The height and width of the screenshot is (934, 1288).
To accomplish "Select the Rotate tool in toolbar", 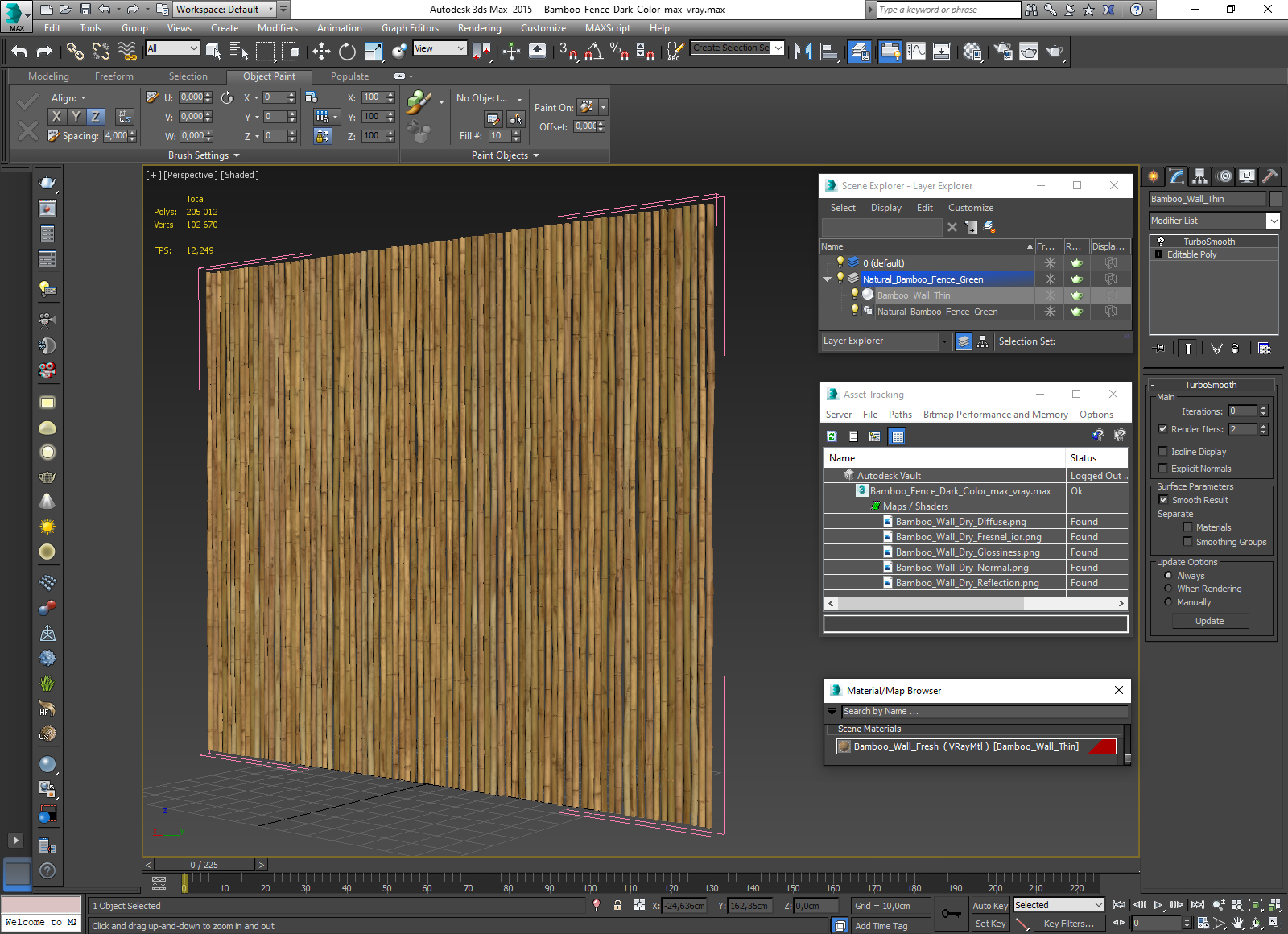I will (347, 52).
